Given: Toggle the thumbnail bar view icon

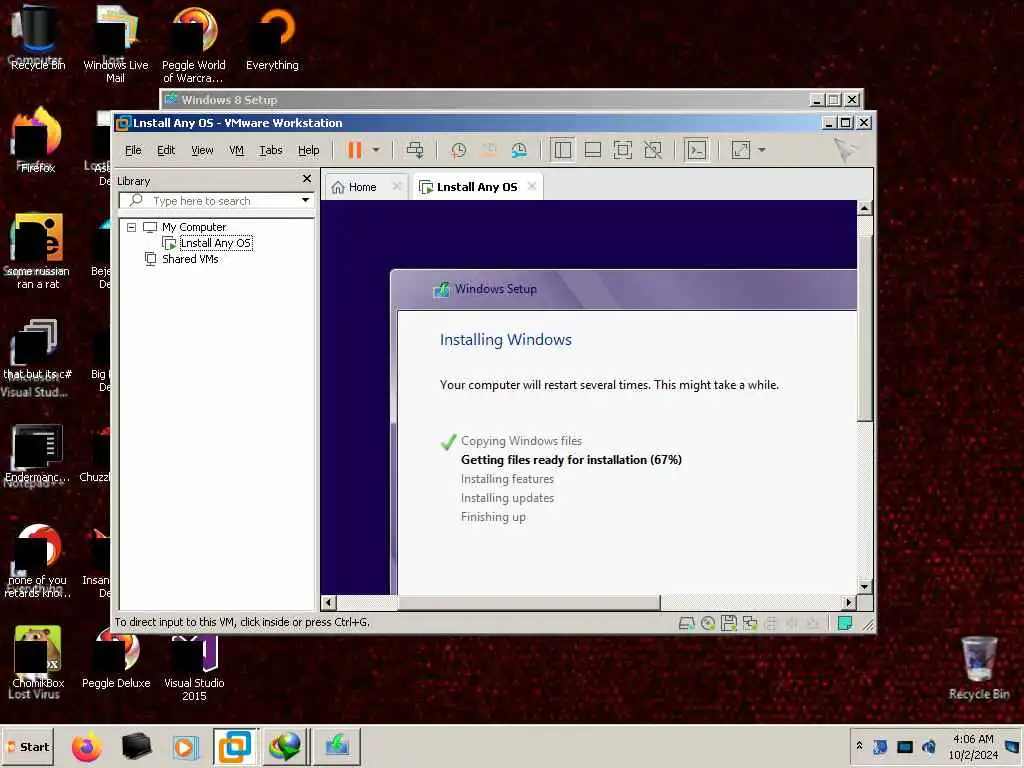Looking at the screenshot, I should 592,150.
